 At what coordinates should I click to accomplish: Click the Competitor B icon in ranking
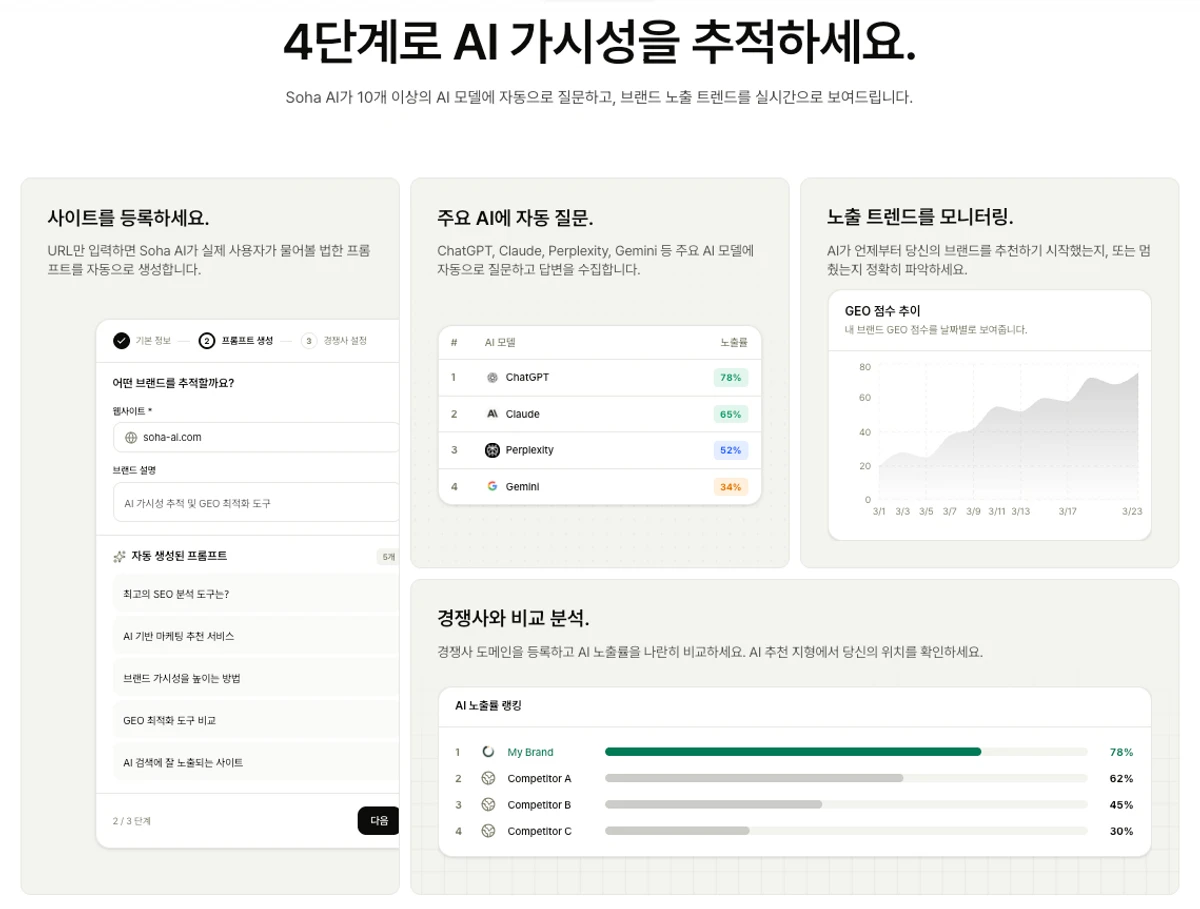coord(488,804)
